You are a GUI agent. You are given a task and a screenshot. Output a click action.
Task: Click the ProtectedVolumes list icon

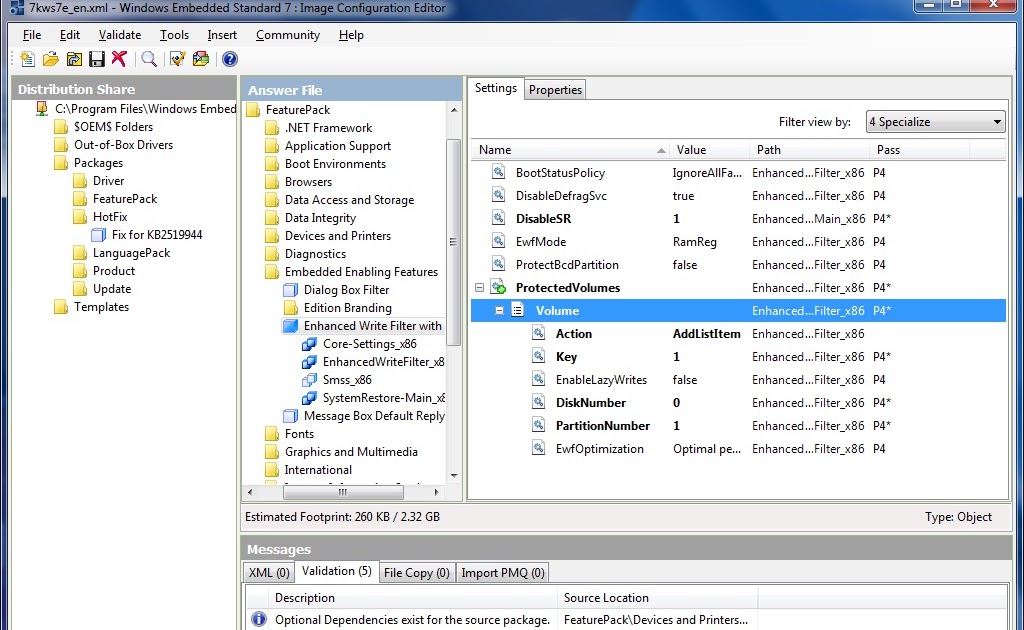(499, 287)
